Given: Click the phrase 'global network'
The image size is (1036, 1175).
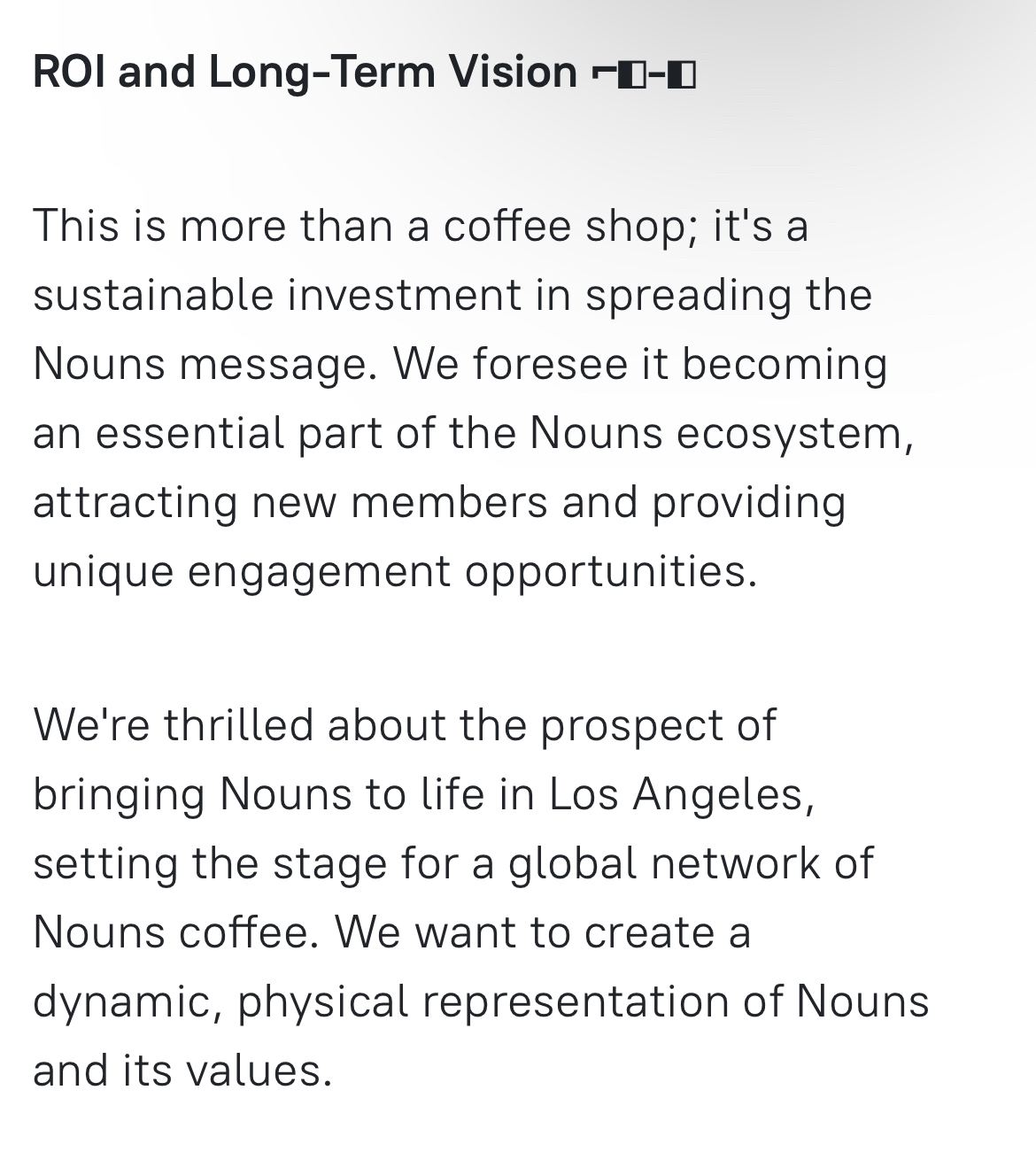Looking at the screenshot, I should (x=664, y=863).
